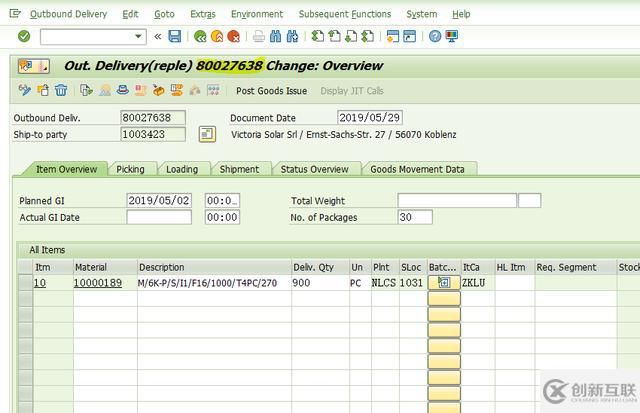This screenshot has height=413, width=640.
Task: Open the Help question mark icon
Action: point(435,37)
